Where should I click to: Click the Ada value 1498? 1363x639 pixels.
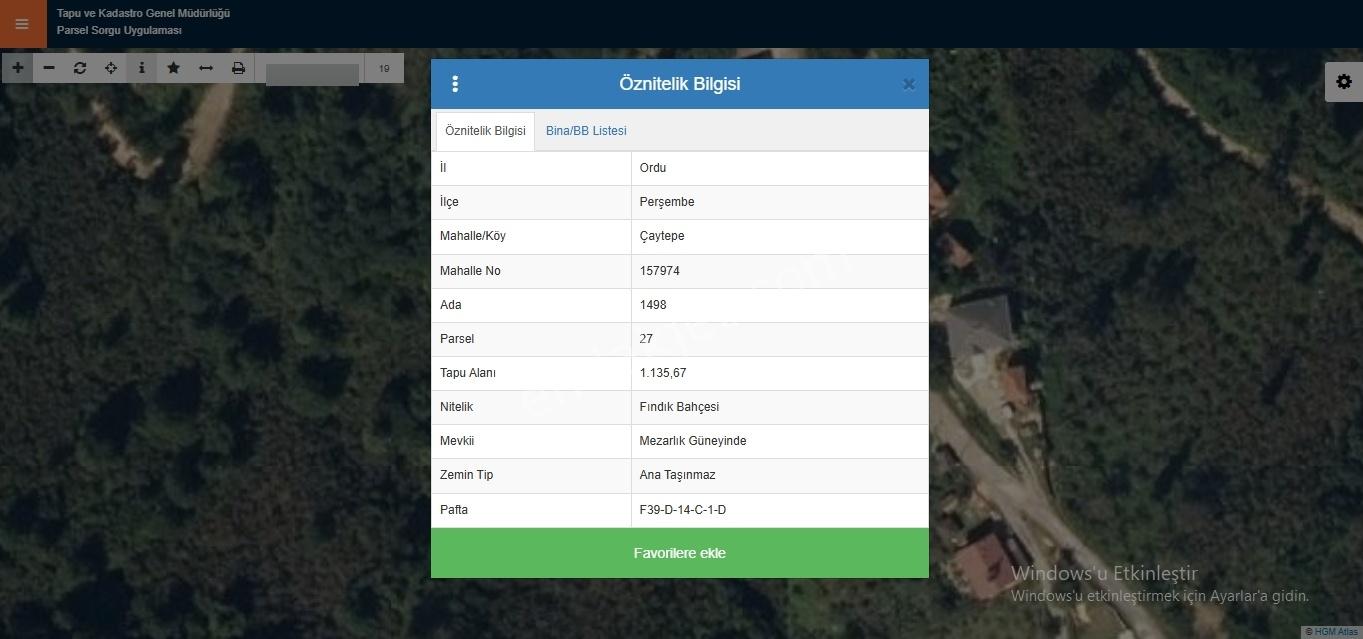(653, 305)
